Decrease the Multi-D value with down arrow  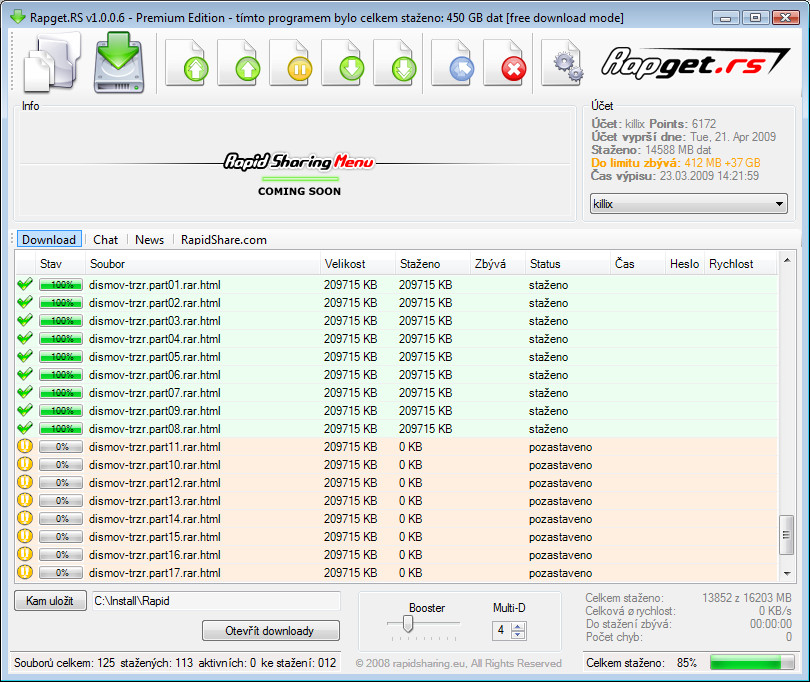(519, 635)
